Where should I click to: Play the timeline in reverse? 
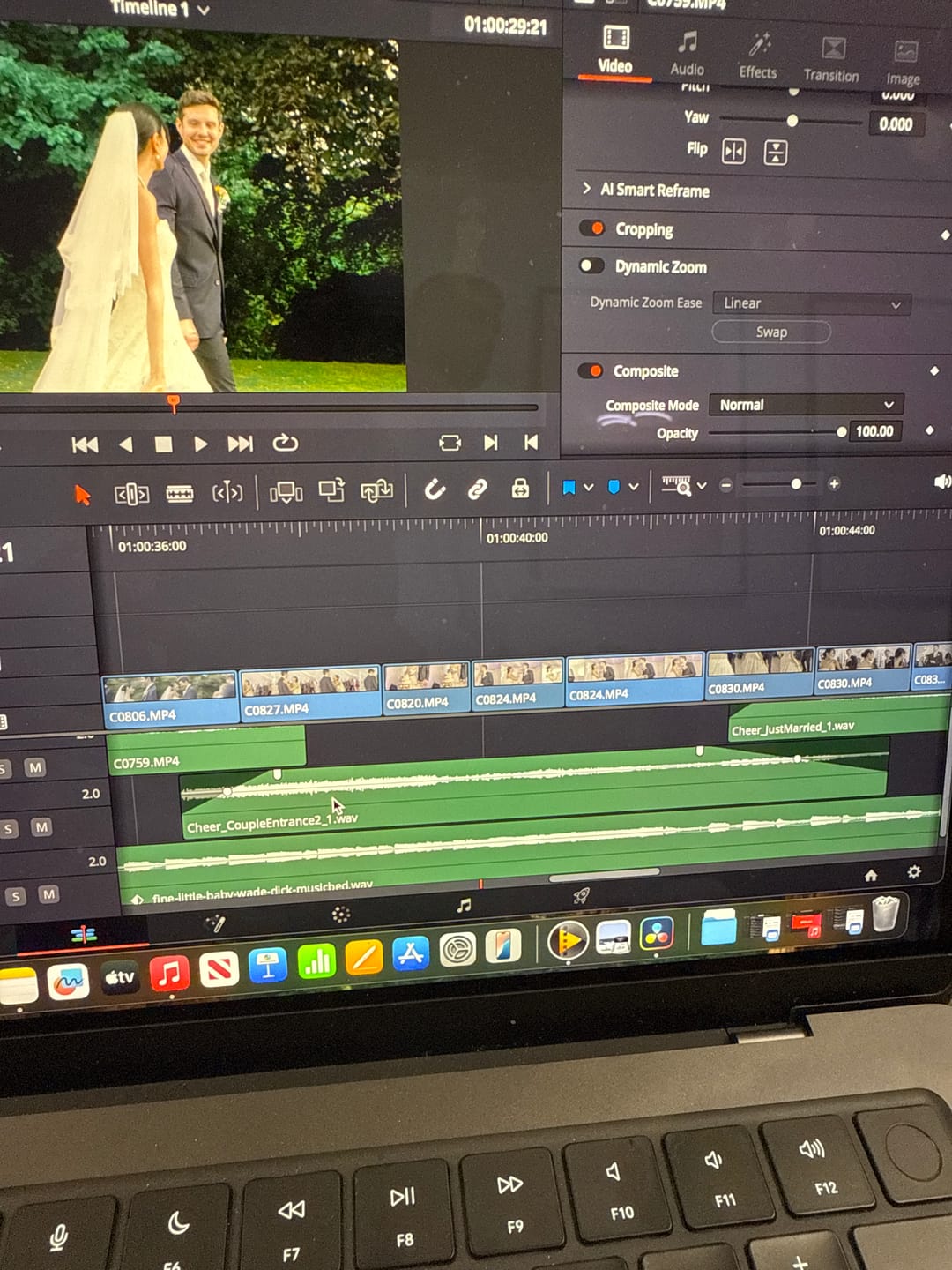[126, 444]
